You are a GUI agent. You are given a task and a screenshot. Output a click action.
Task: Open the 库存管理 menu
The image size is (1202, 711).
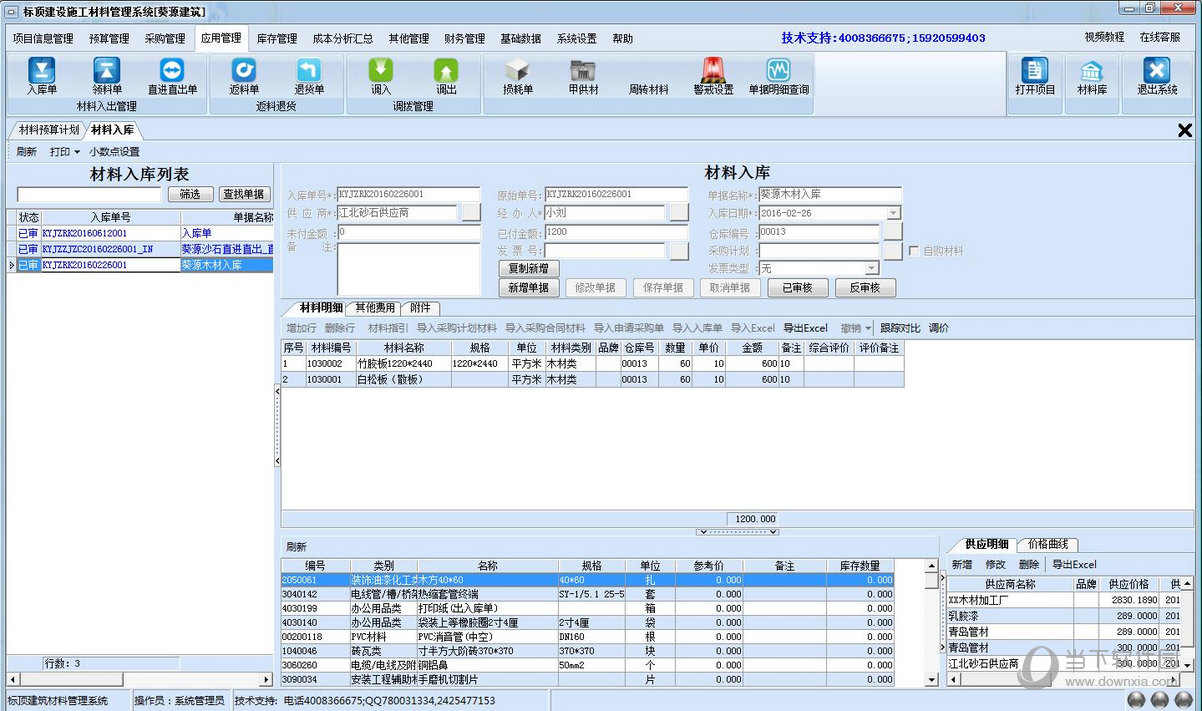(x=276, y=38)
